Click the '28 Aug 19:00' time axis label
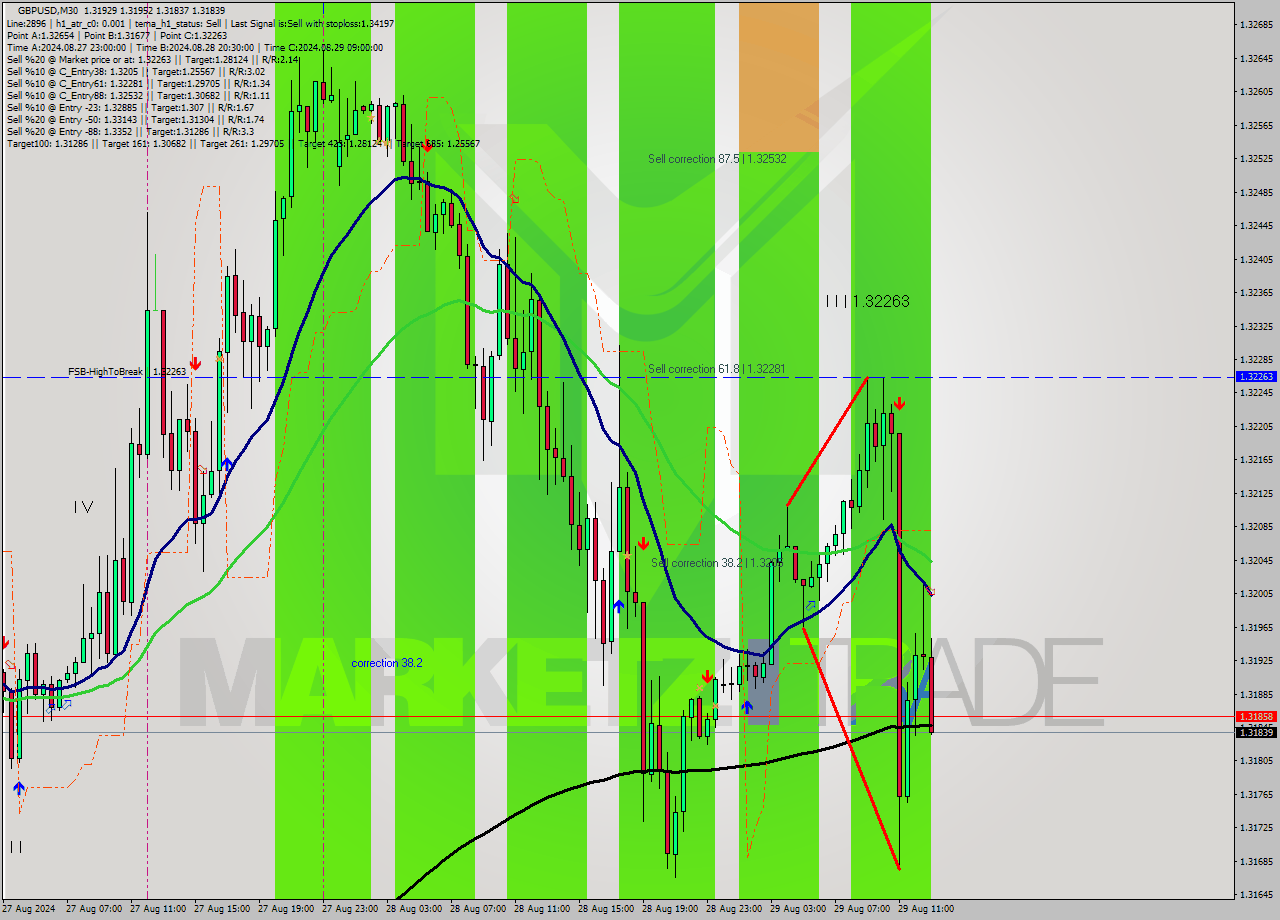Viewport: 1280px width, 920px height. [x=672, y=909]
